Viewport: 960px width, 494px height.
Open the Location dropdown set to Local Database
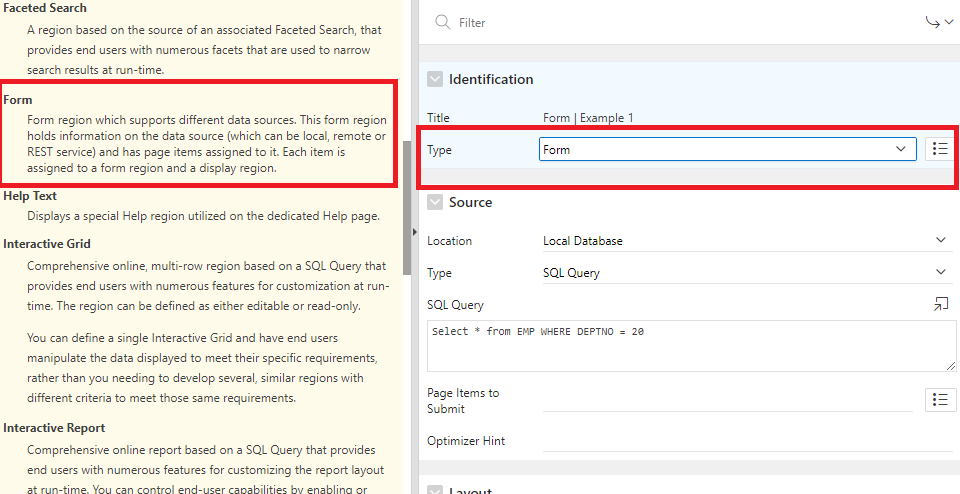745,241
